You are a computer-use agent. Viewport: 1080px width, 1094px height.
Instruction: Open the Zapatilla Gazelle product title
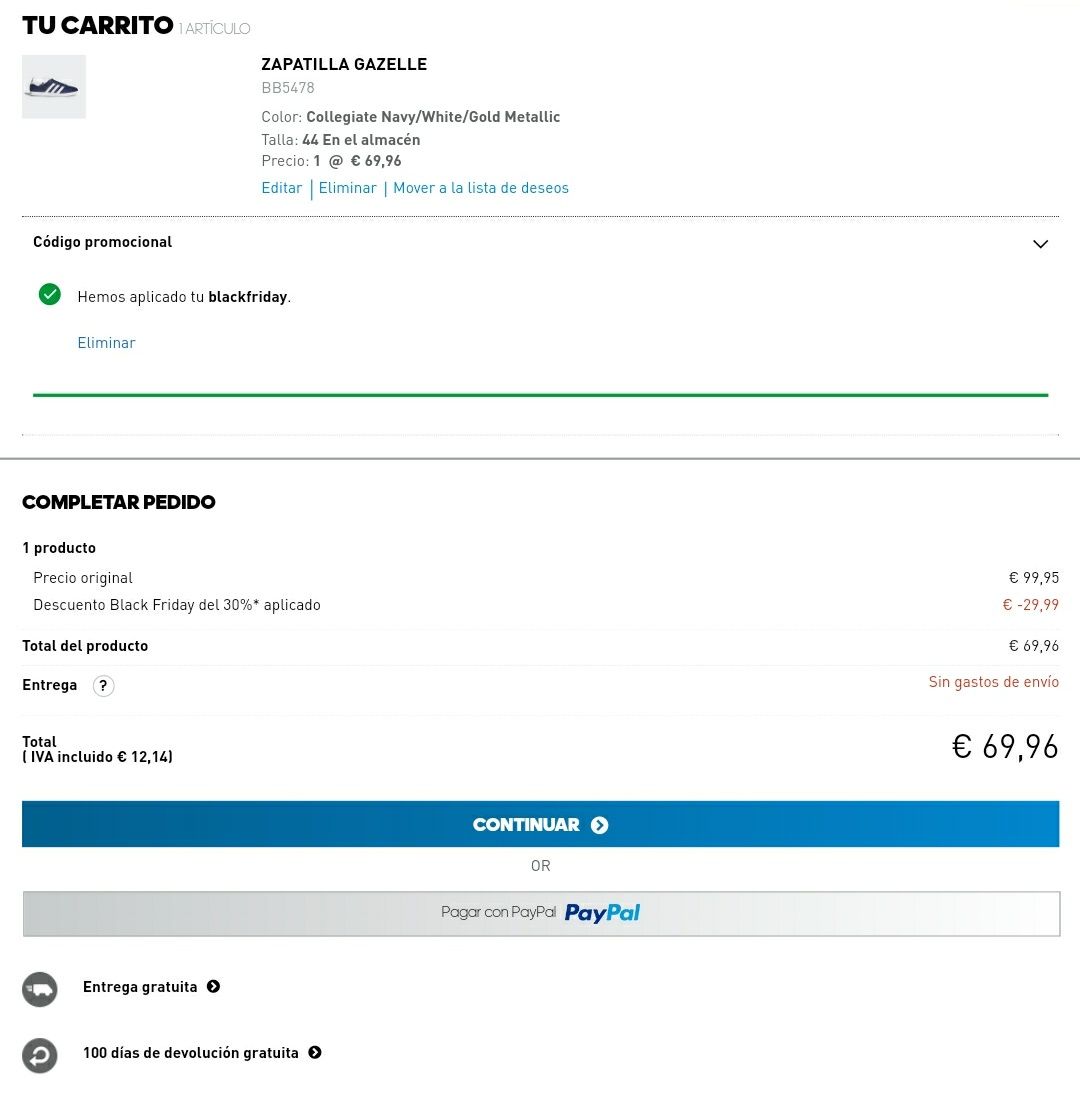344,64
